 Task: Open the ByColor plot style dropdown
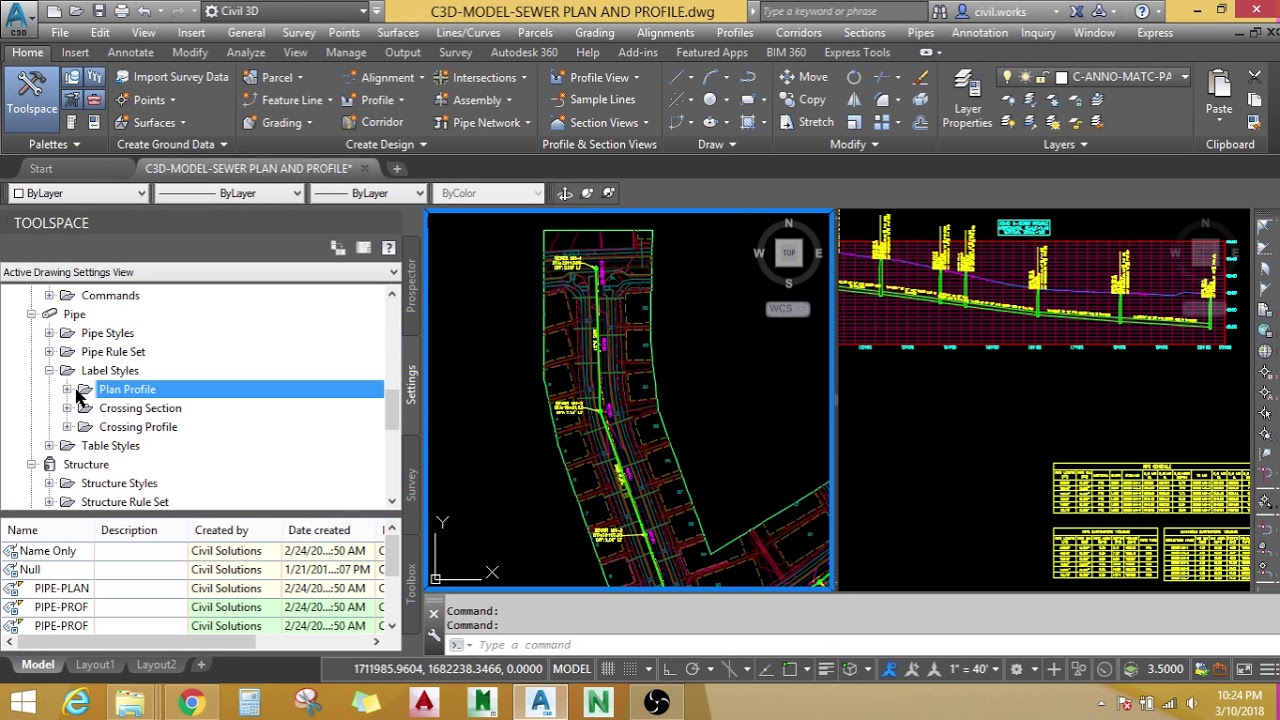488,193
